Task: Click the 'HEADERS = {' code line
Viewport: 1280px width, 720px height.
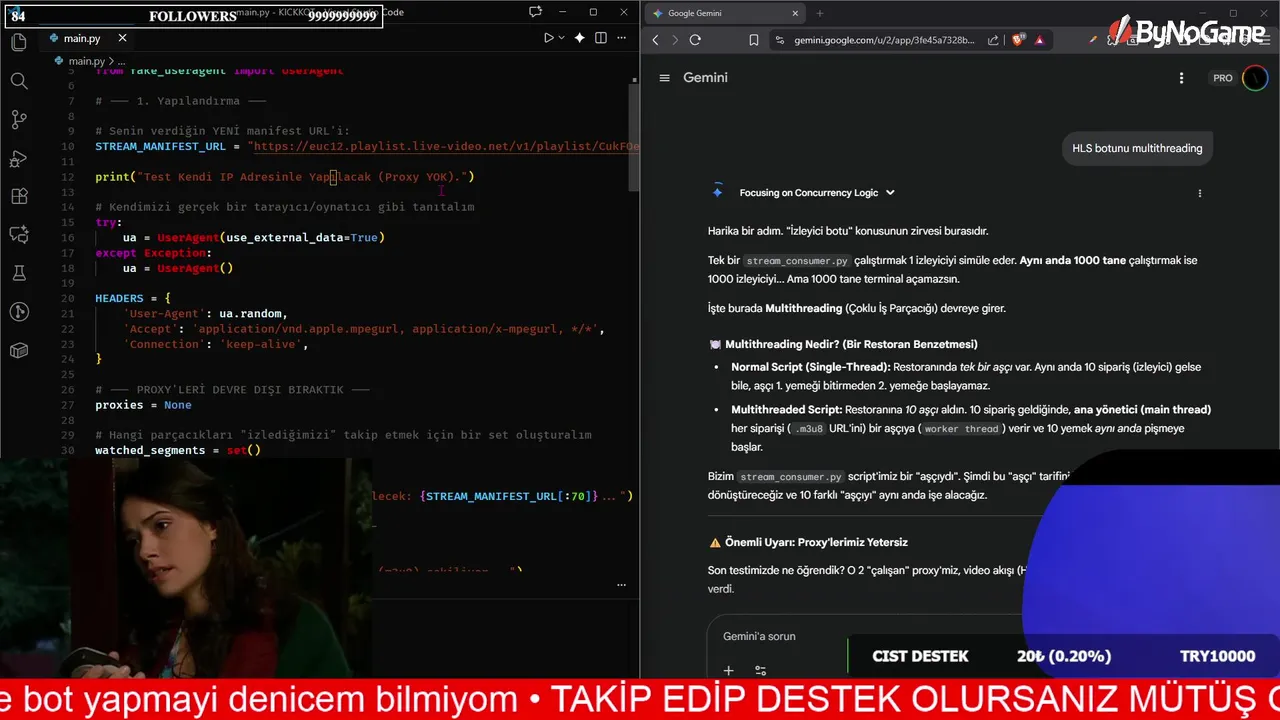Action: 133,298
